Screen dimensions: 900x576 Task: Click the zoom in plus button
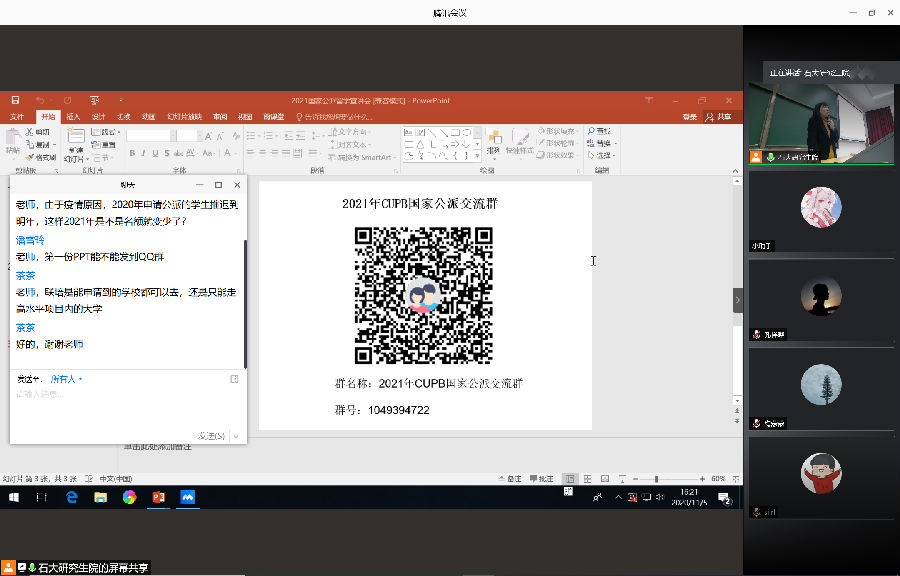tap(702, 478)
